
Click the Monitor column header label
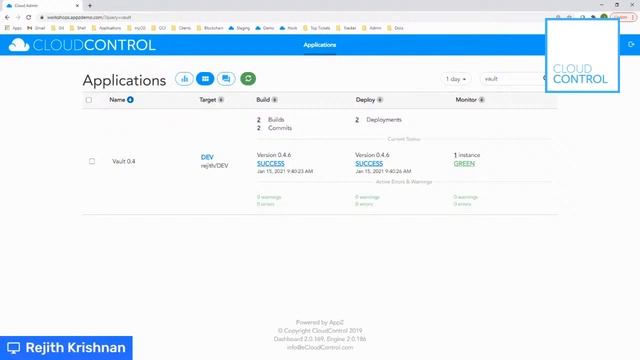pos(466,100)
